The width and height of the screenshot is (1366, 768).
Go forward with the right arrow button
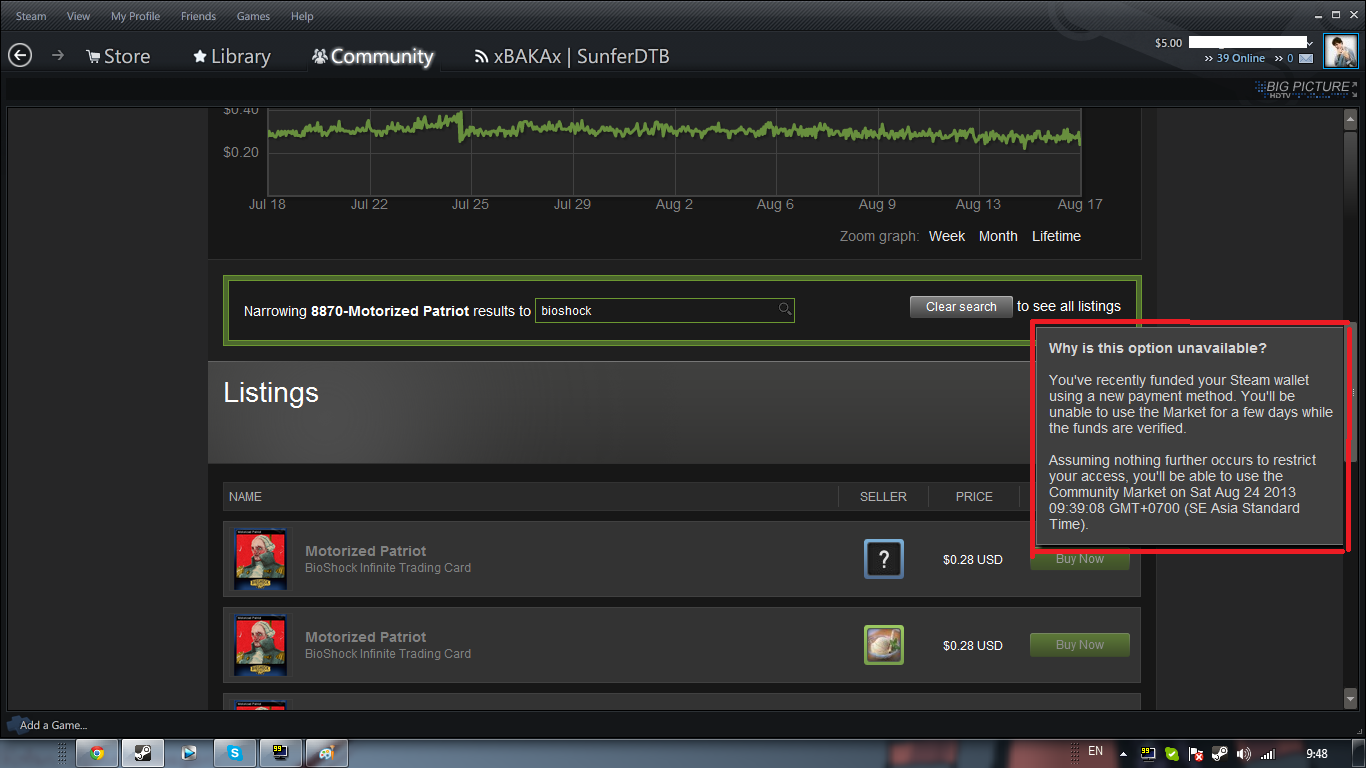[58, 56]
